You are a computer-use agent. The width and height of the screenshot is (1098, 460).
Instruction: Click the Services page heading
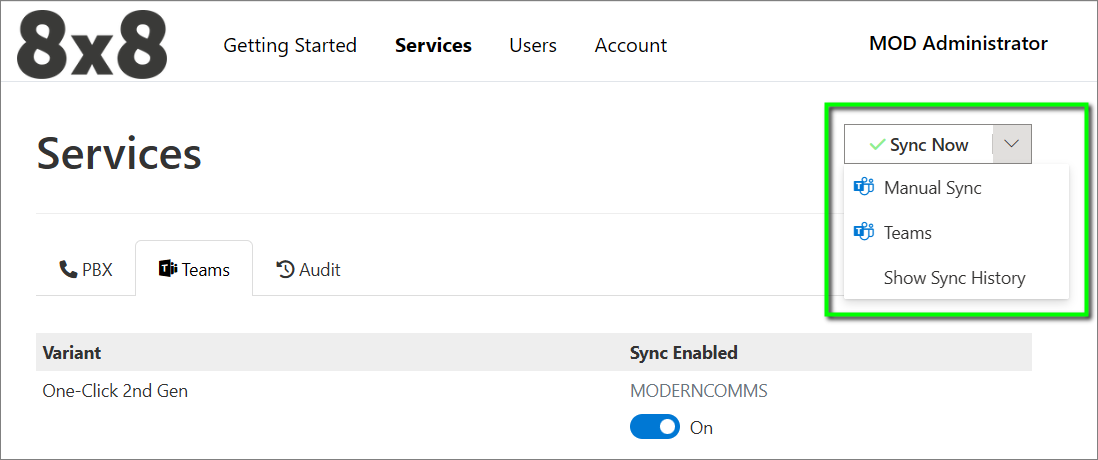[119, 154]
